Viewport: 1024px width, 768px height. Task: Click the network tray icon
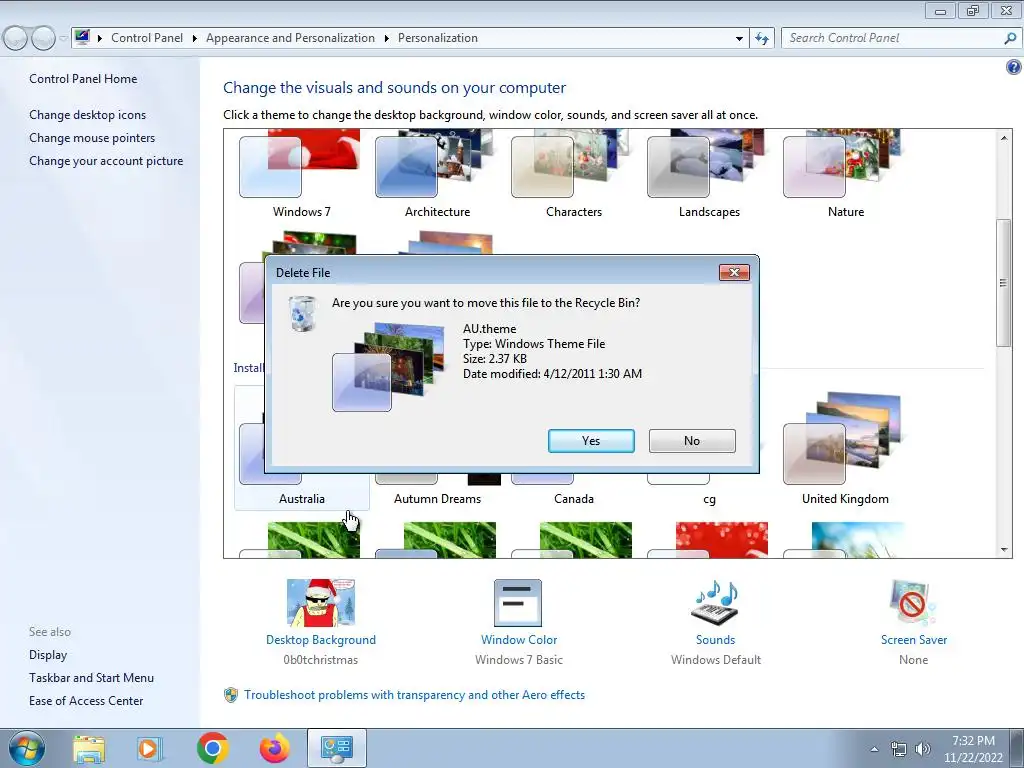click(899, 749)
